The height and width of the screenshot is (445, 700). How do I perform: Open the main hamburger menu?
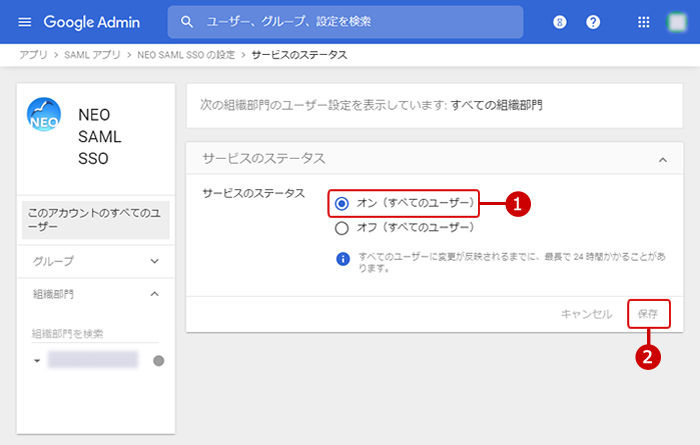(x=25, y=22)
